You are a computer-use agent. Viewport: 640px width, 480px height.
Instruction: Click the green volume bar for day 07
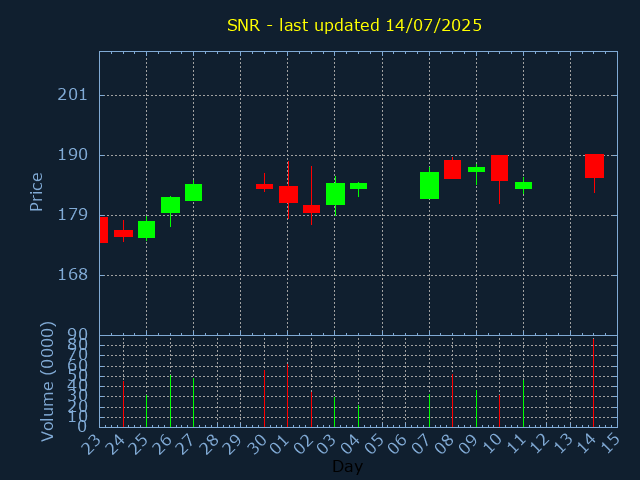click(x=429, y=411)
